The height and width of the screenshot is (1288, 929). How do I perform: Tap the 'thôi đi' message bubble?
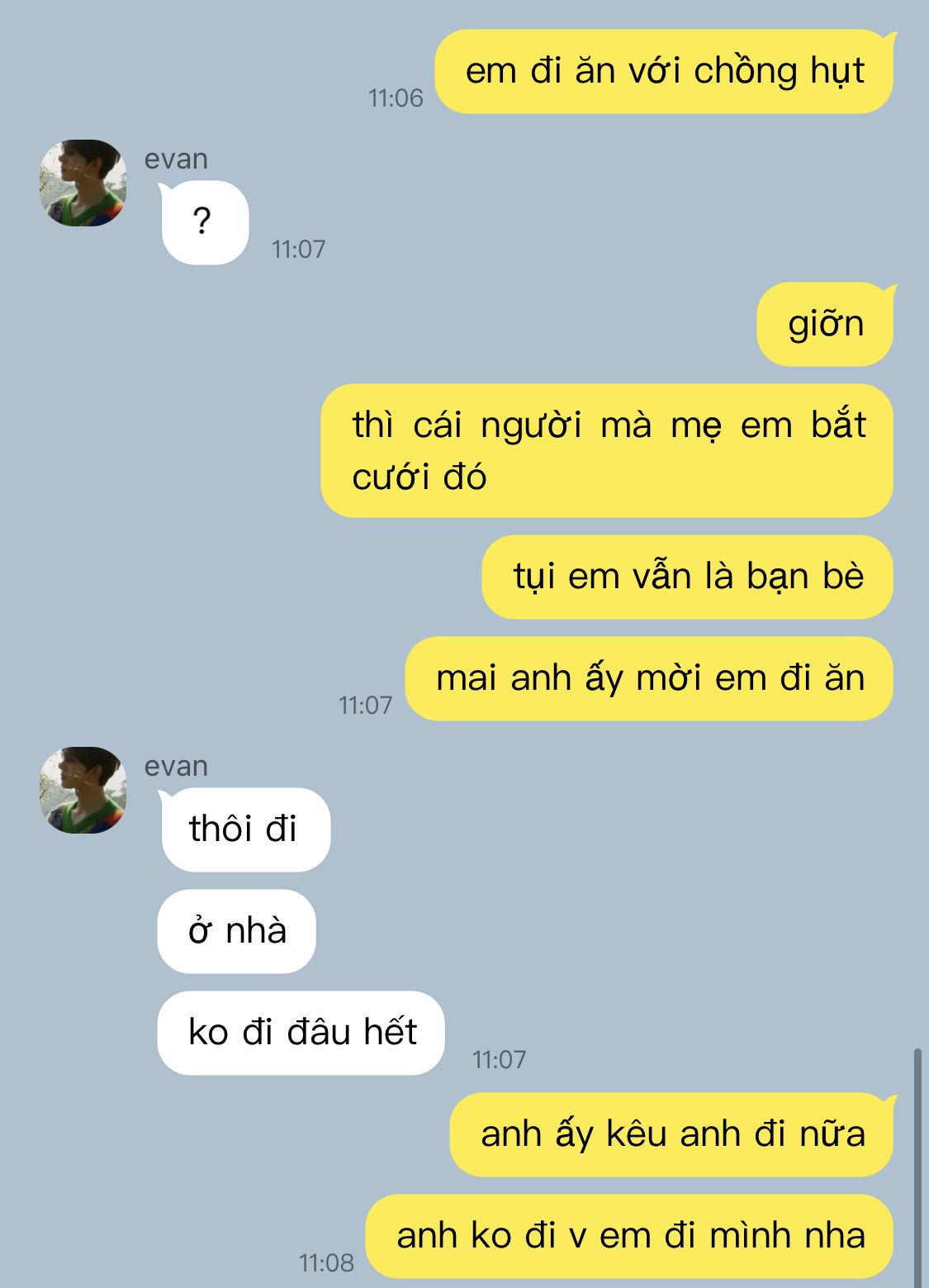(244, 829)
